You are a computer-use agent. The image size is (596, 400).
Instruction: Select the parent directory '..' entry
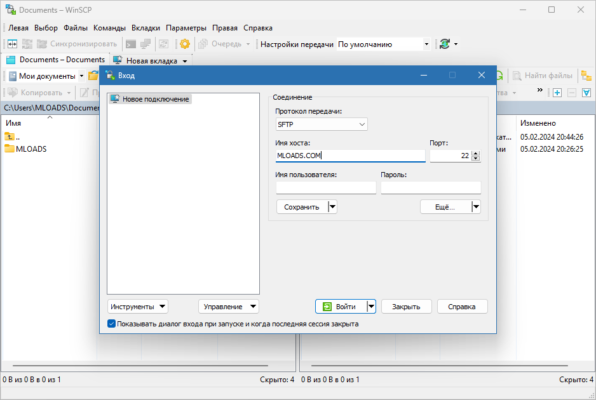coord(13,137)
